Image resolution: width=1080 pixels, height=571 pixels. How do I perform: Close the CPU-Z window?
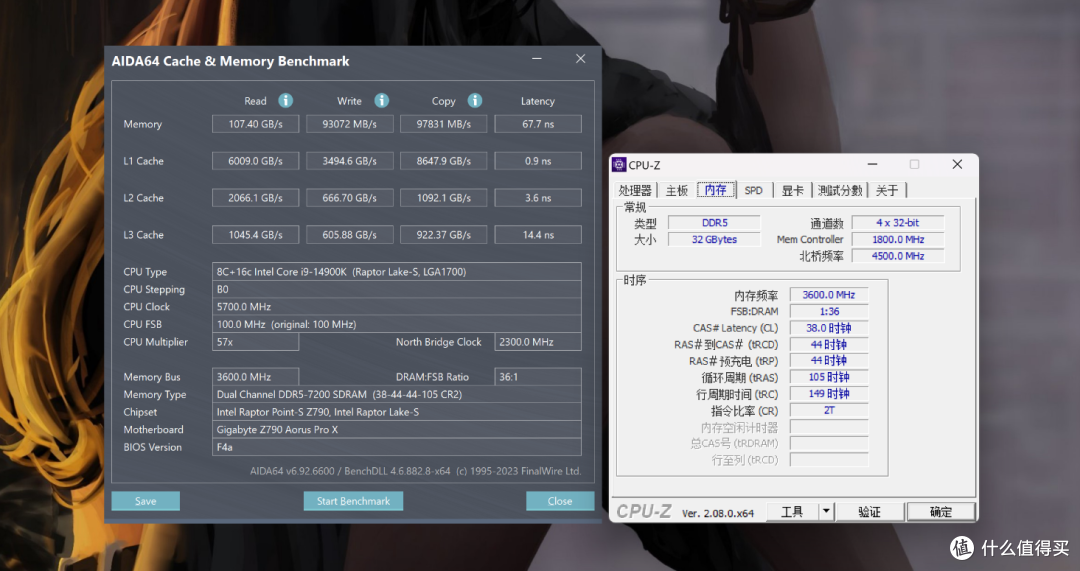[957, 165]
